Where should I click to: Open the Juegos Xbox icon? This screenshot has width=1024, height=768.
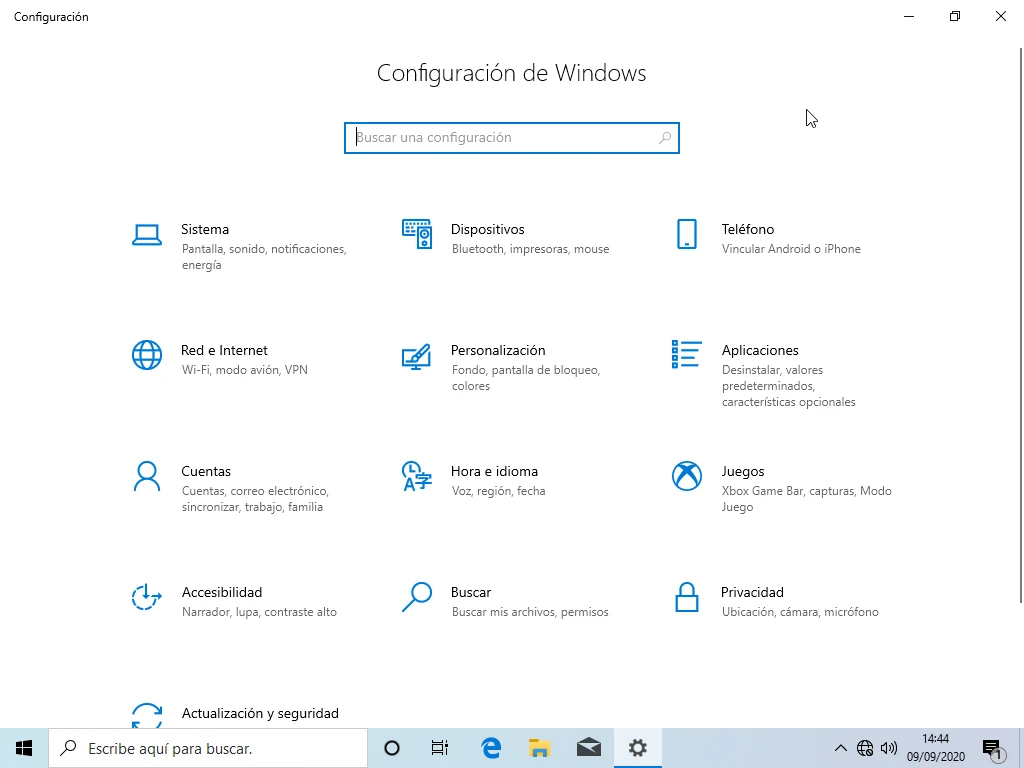click(686, 476)
